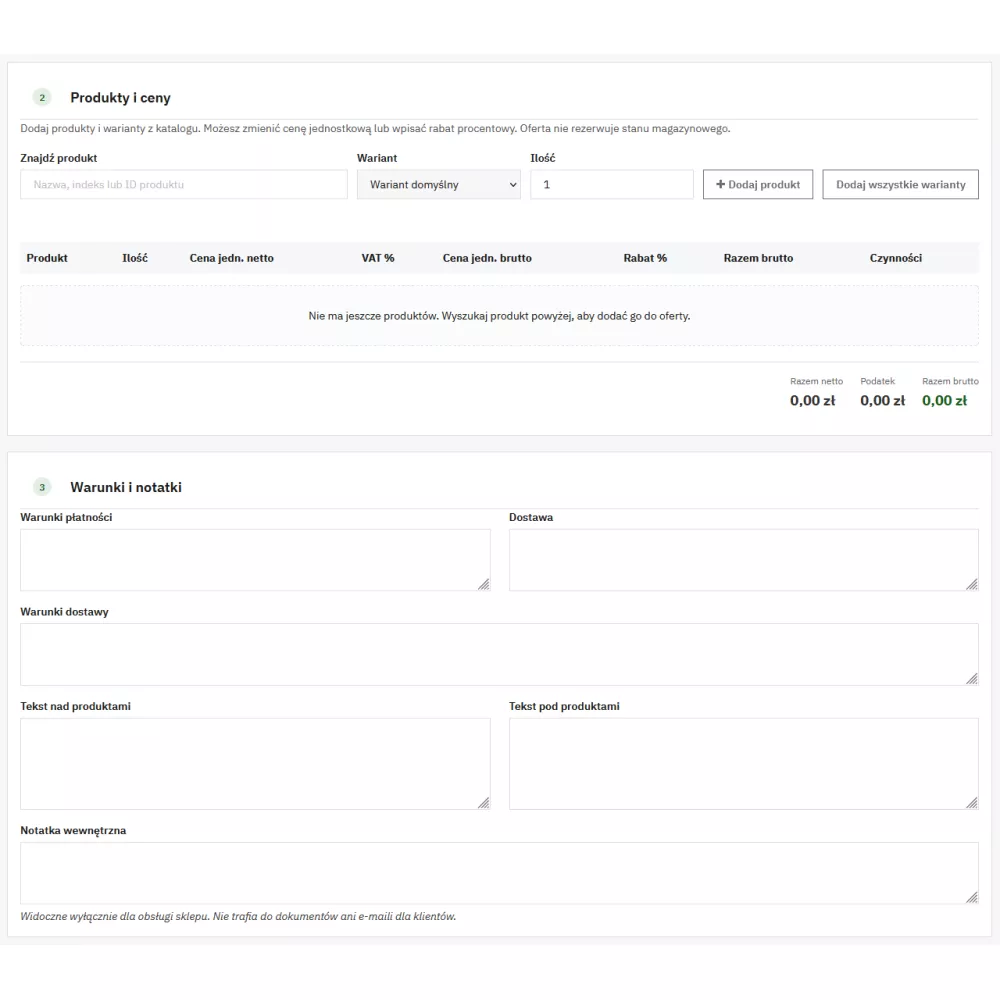This screenshot has width=1000, height=1000.
Task: Click the Razem brutto column header
Action: pos(758,258)
